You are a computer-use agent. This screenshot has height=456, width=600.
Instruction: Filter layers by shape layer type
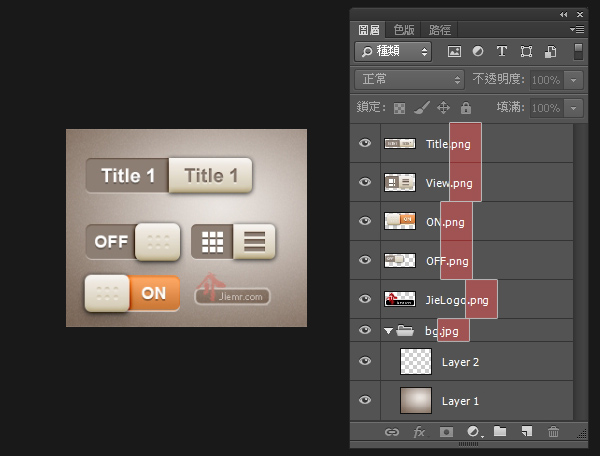526,51
